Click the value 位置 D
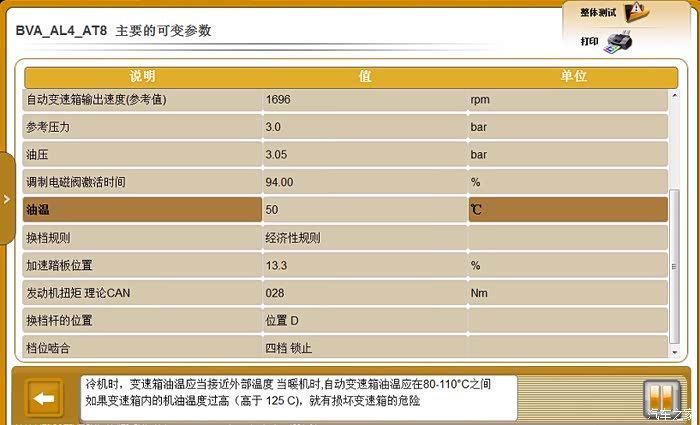Viewport: 700px width, 425px height. click(x=282, y=321)
